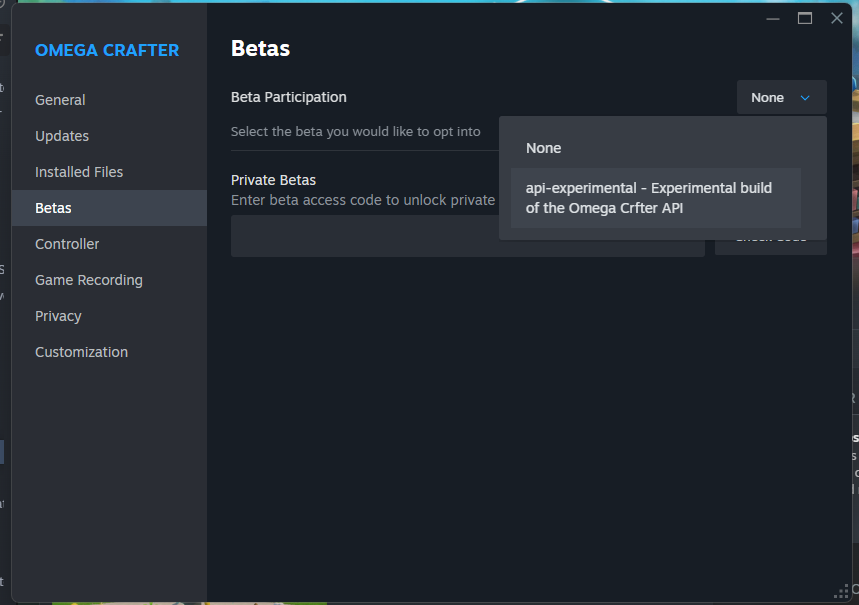The image size is (859, 605).
Task: Minimize the properties window
Action: 773,18
